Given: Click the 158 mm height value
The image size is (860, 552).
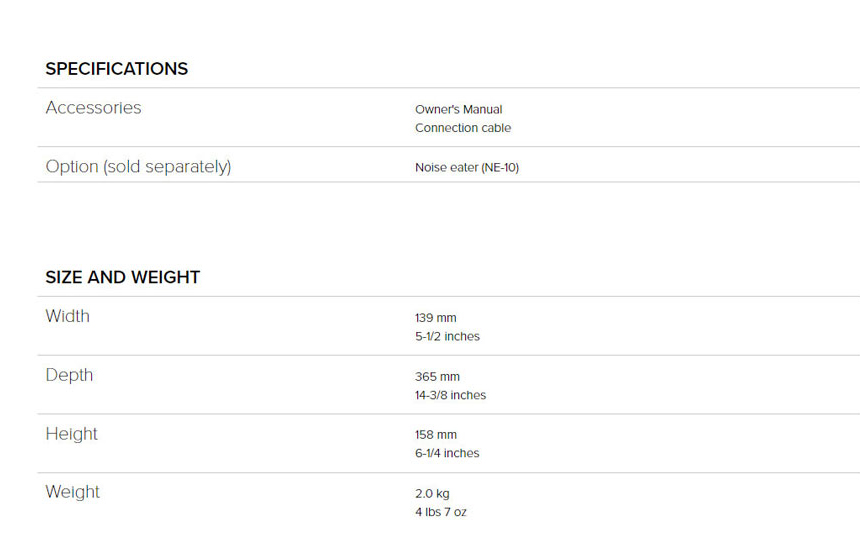Looking at the screenshot, I should [x=435, y=435].
